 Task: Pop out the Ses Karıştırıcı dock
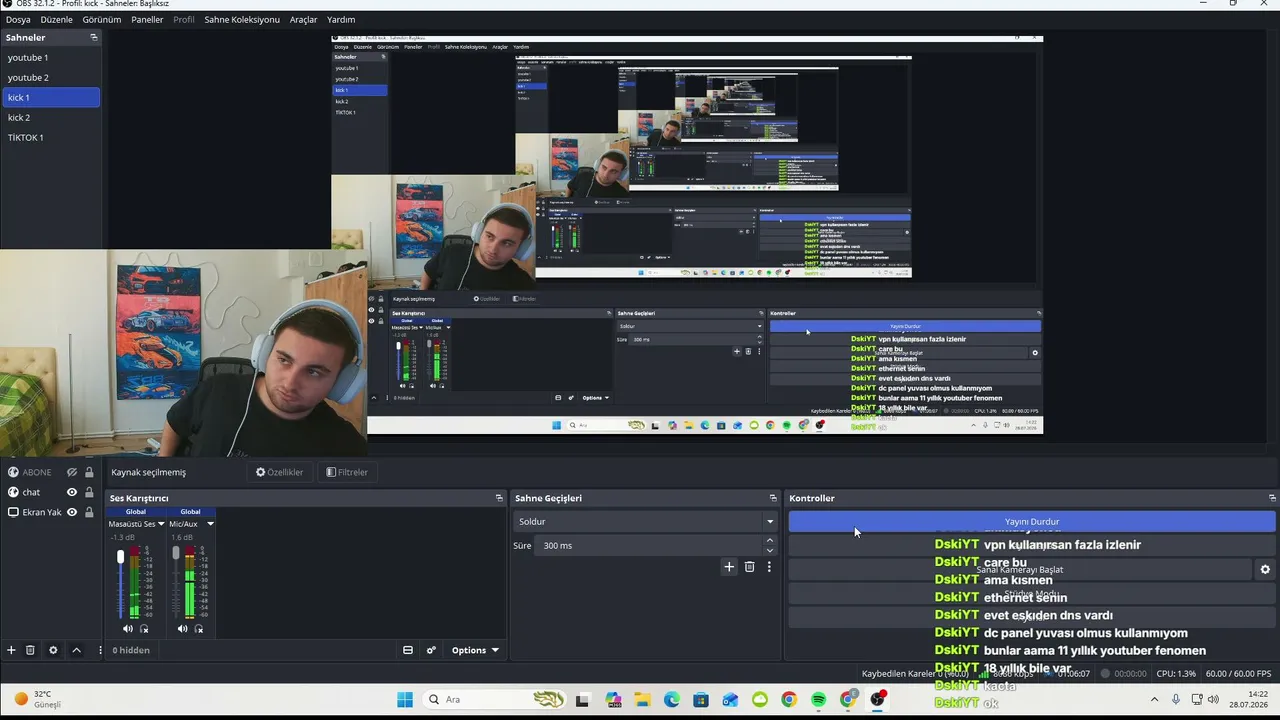click(x=499, y=498)
